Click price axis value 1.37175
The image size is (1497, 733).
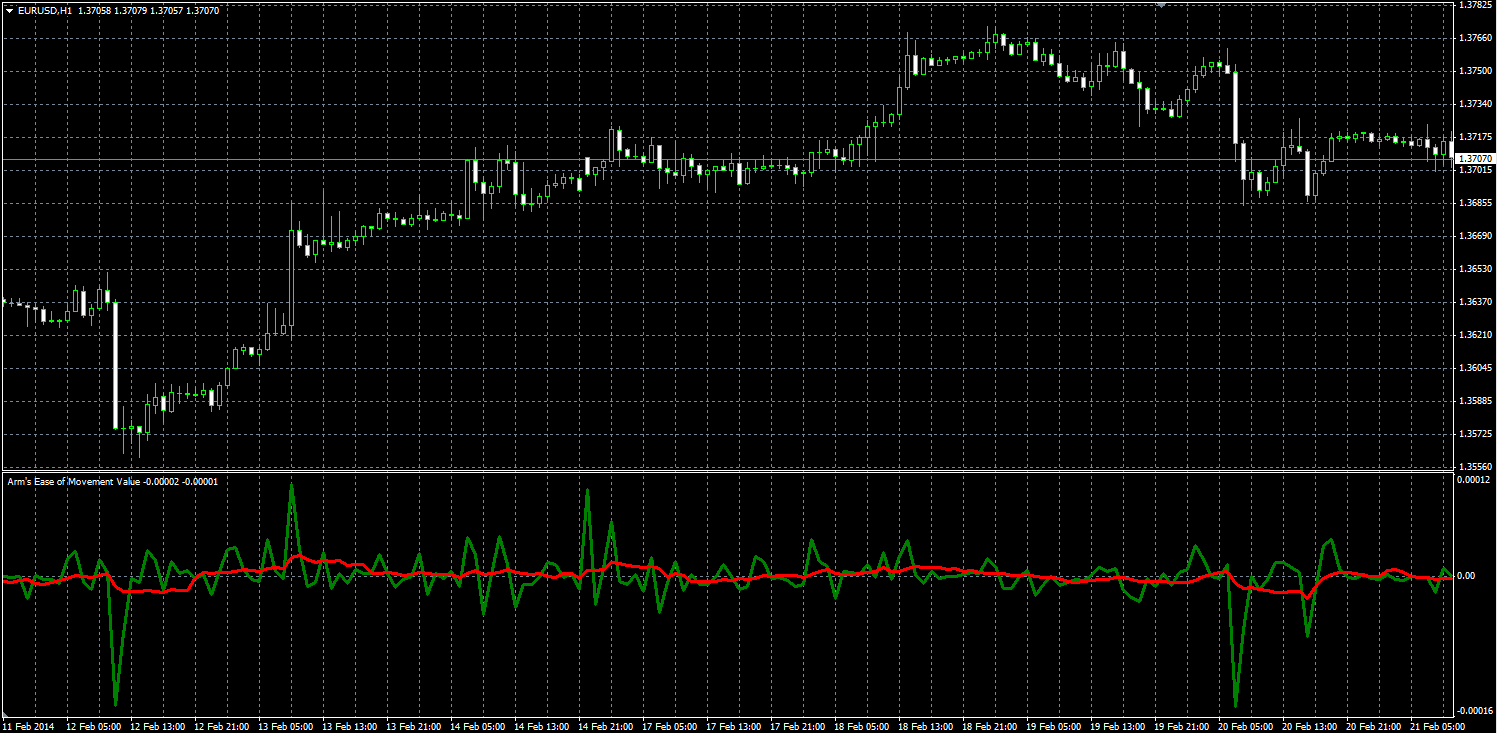pyautogui.click(x=1476, y=137)
